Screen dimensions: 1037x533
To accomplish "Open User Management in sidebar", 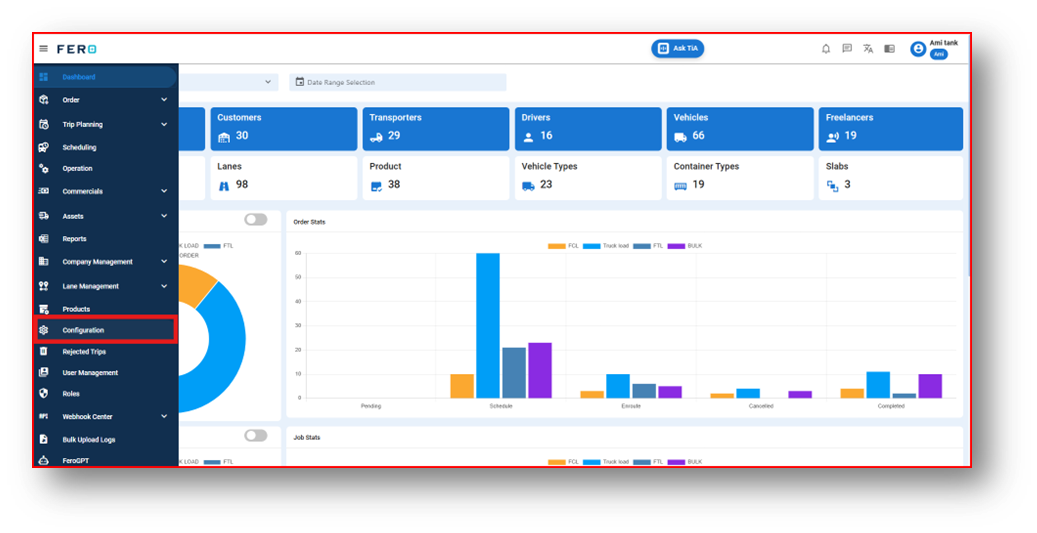I will point(105,373).
